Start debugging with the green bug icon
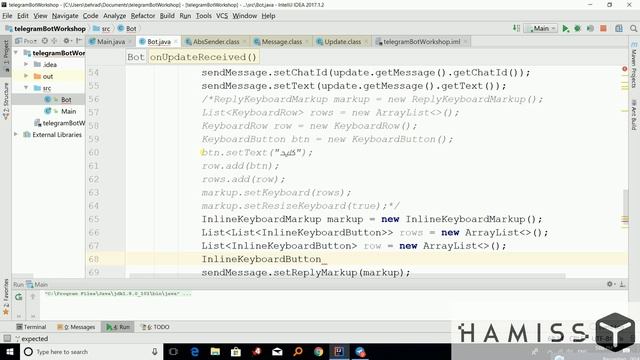 578,29
